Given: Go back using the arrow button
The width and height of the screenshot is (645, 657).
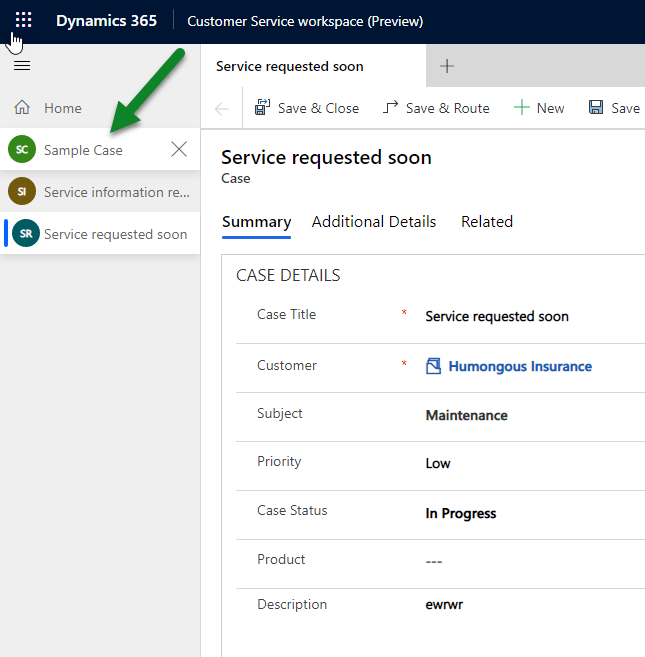Looking at the screenshot, I should (x=221, y=108).
